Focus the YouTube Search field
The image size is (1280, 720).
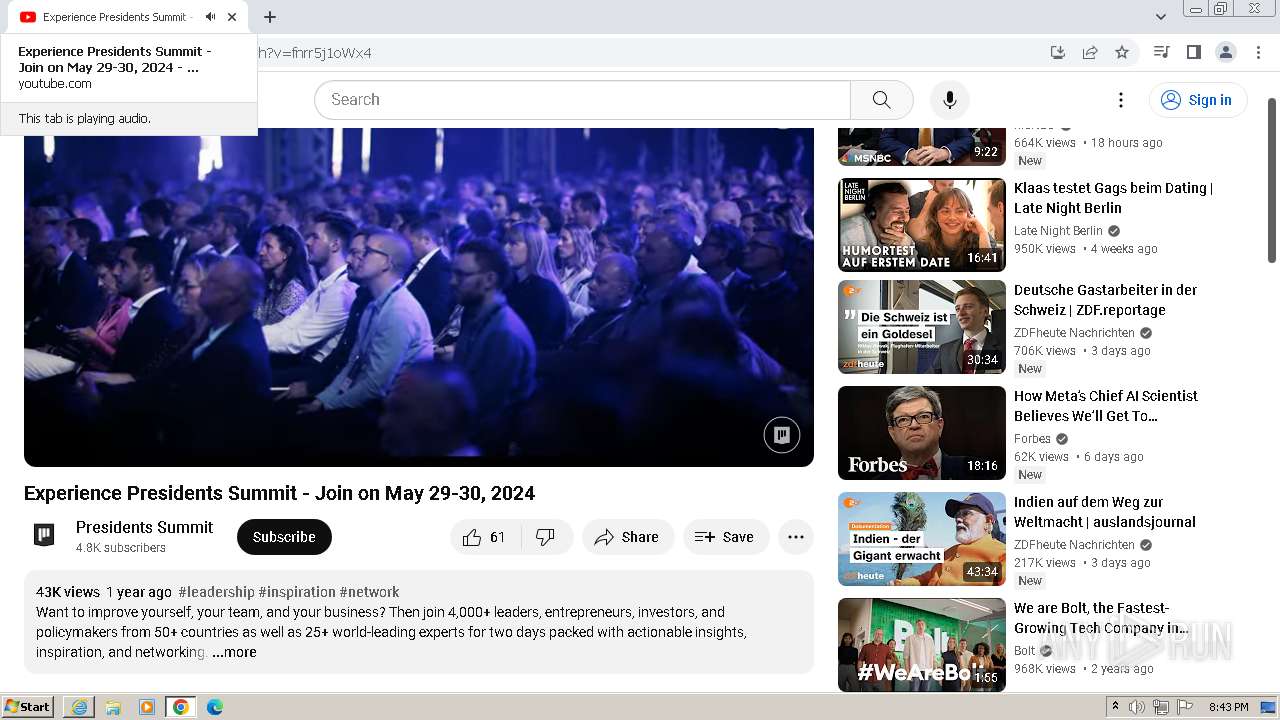click(582, 100)
